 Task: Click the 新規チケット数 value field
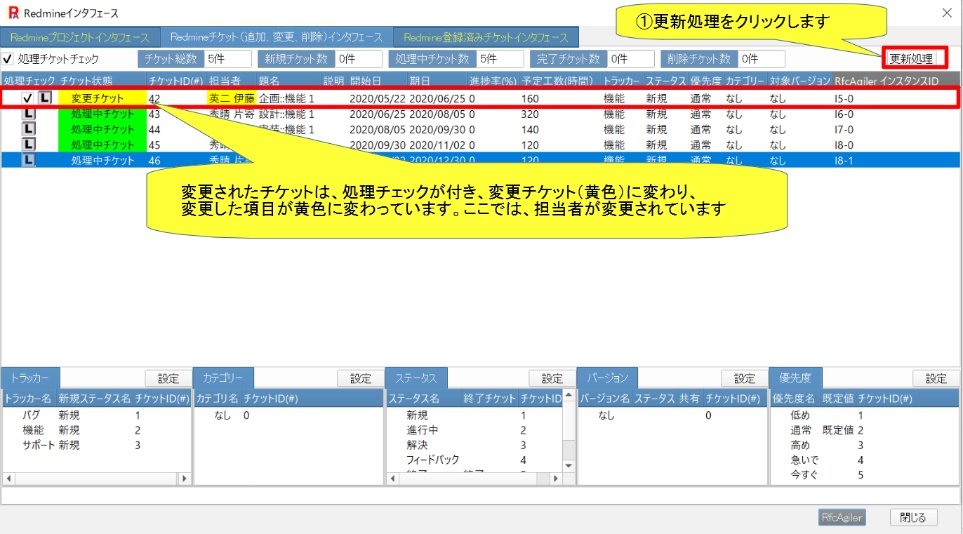click(x=359, y=59)
